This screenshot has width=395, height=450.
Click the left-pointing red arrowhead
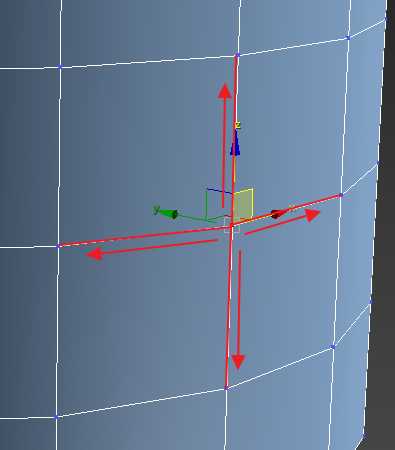(94, 254)
